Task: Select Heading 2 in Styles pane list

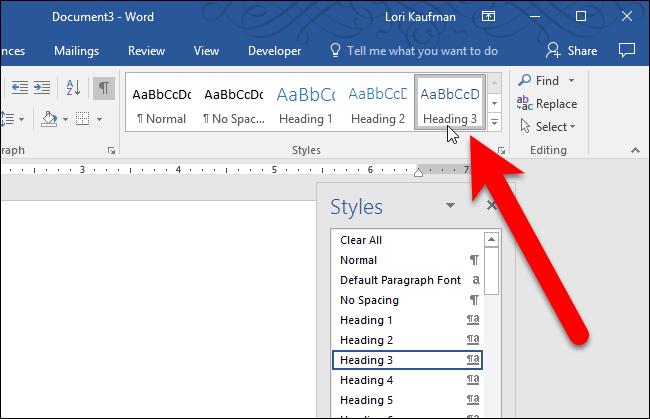Action: click(x=407, y=340)
